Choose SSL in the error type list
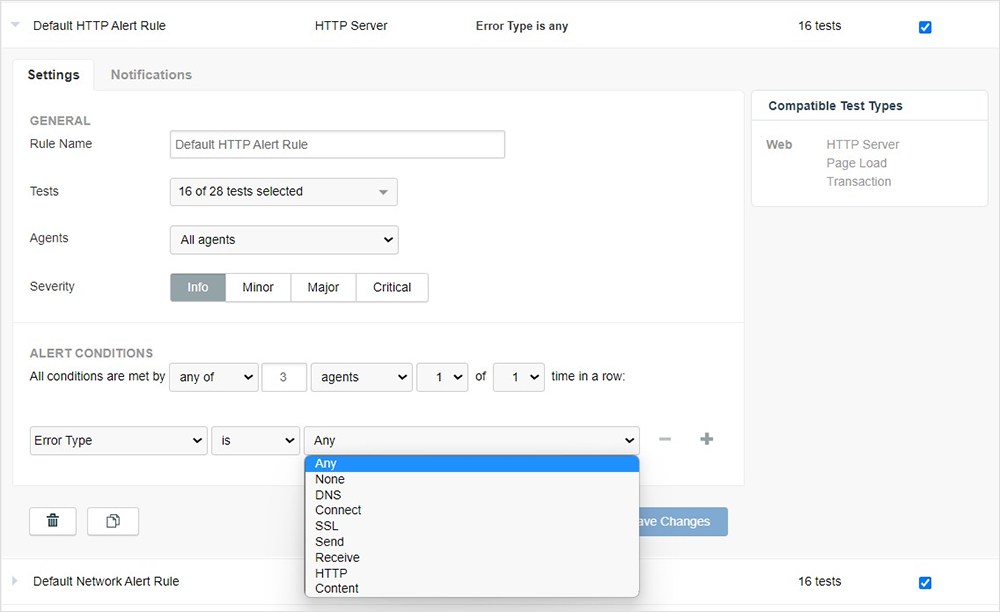Viewport: 1000px width, 612px height. coord(327,526)
